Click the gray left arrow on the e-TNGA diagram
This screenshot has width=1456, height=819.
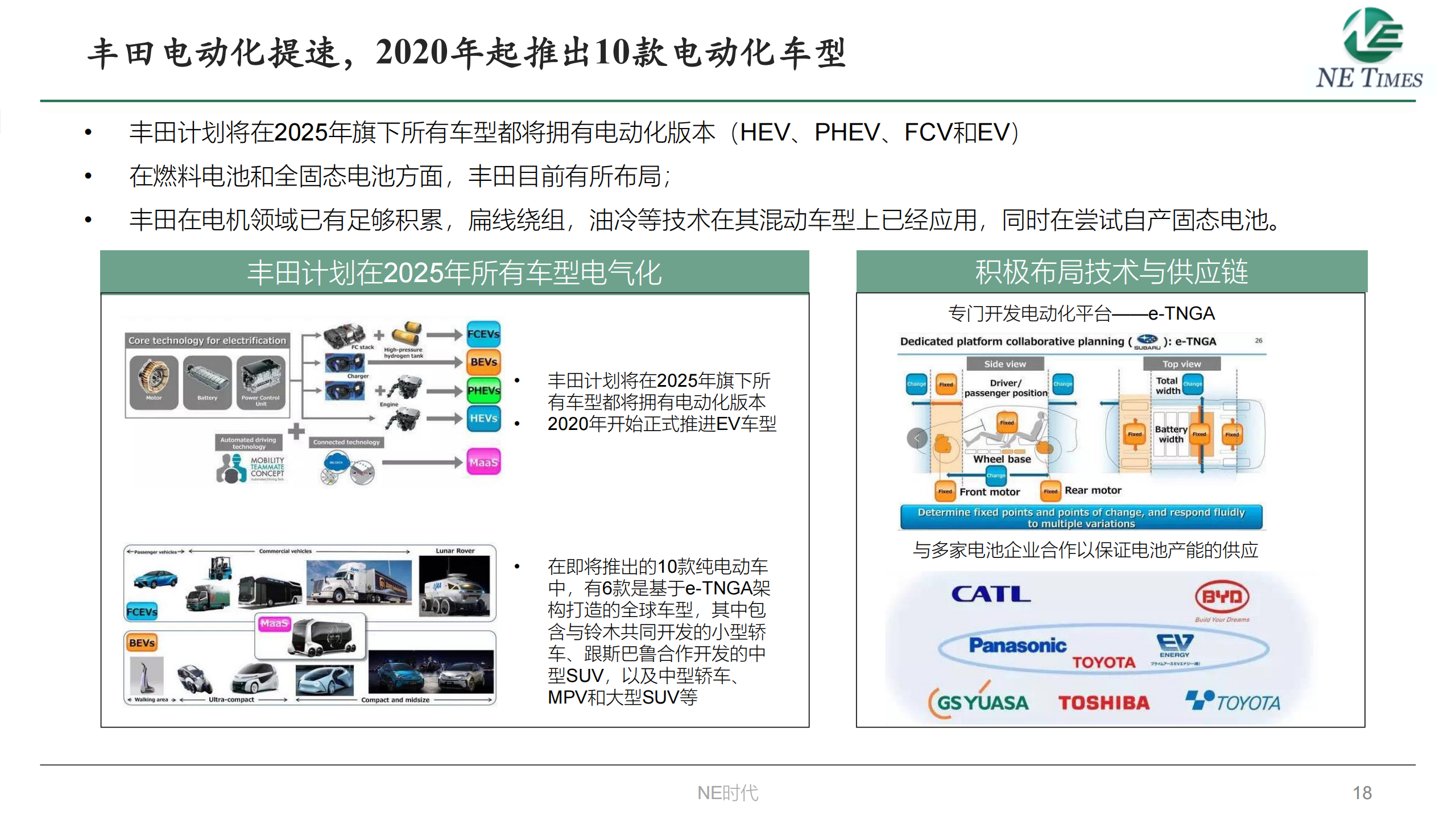[x=917, y=438]
